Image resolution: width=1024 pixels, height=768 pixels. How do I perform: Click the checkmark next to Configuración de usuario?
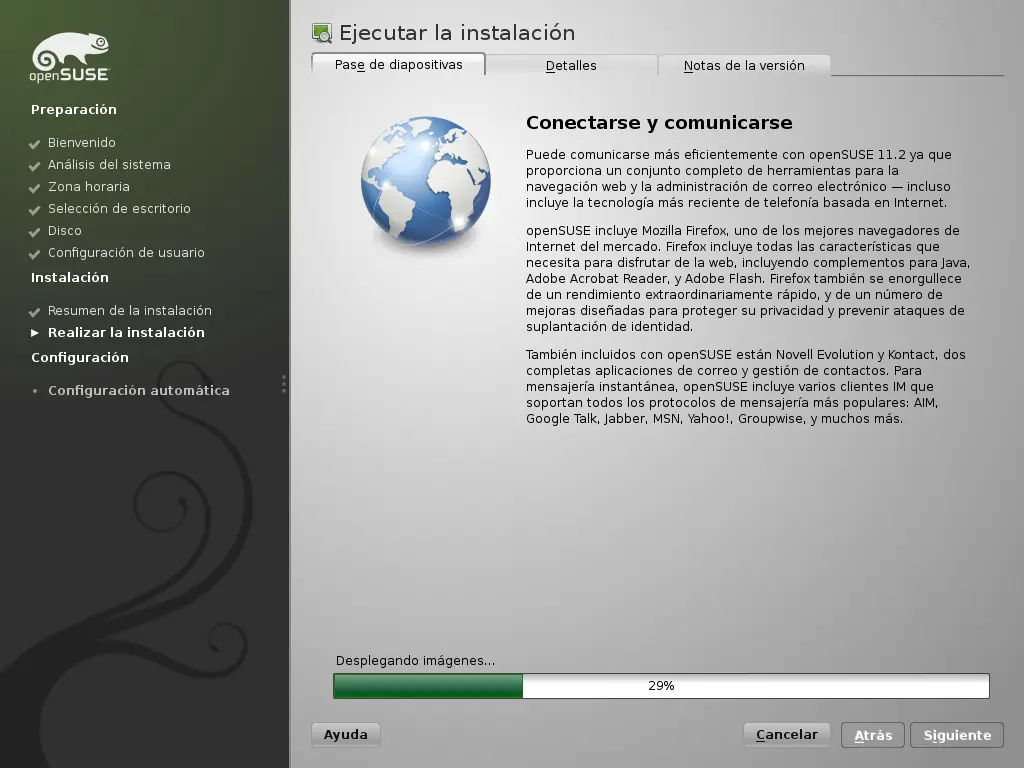35,254
